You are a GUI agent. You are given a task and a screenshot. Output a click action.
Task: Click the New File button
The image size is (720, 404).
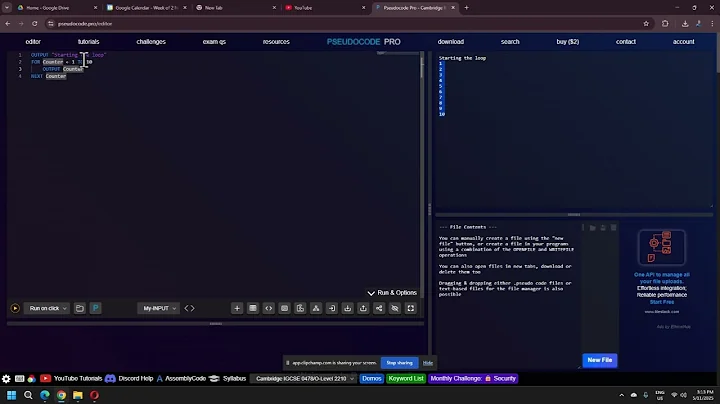coord(600,360)
